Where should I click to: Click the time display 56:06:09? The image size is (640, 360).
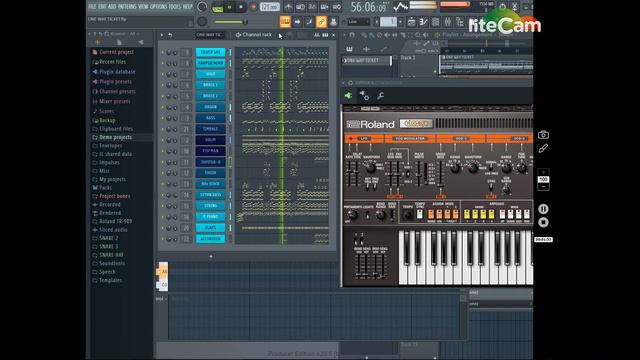[369, 7]
